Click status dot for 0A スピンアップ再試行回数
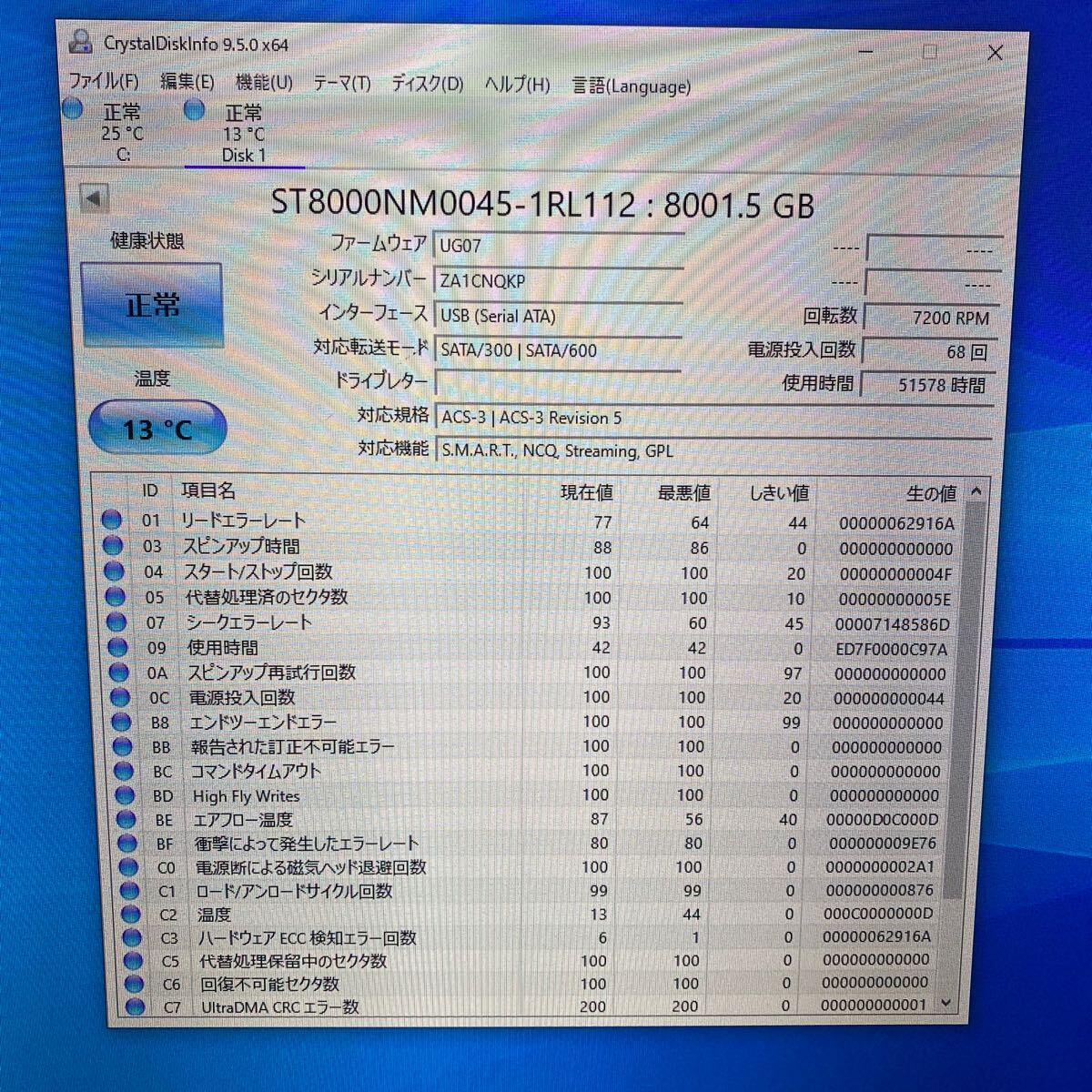 119,672
